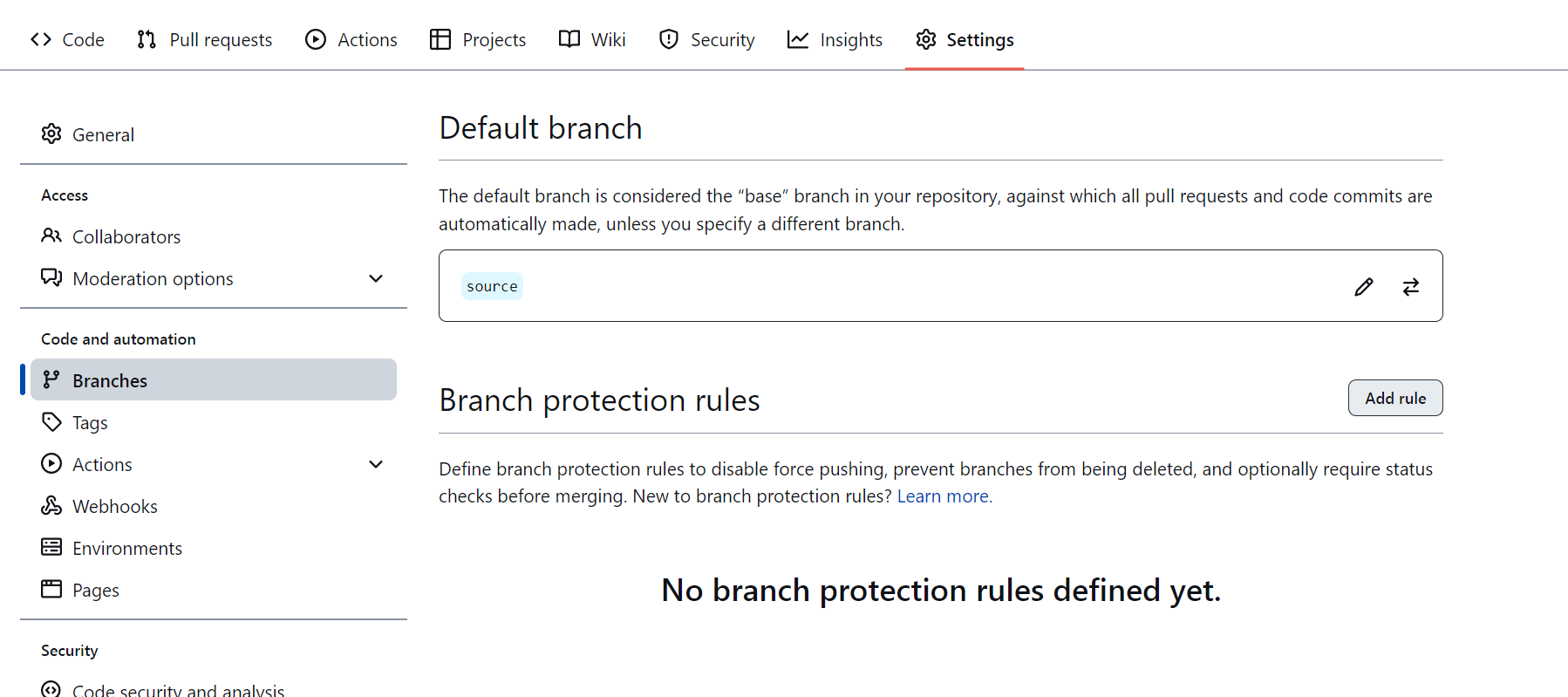Expand the sidebar Actions chevron

(376, 464)
